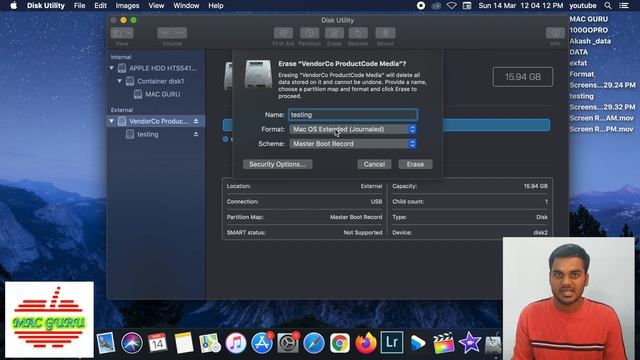Open the Window menu
Viewport: 640px width, 360px height.
point(186,6)
